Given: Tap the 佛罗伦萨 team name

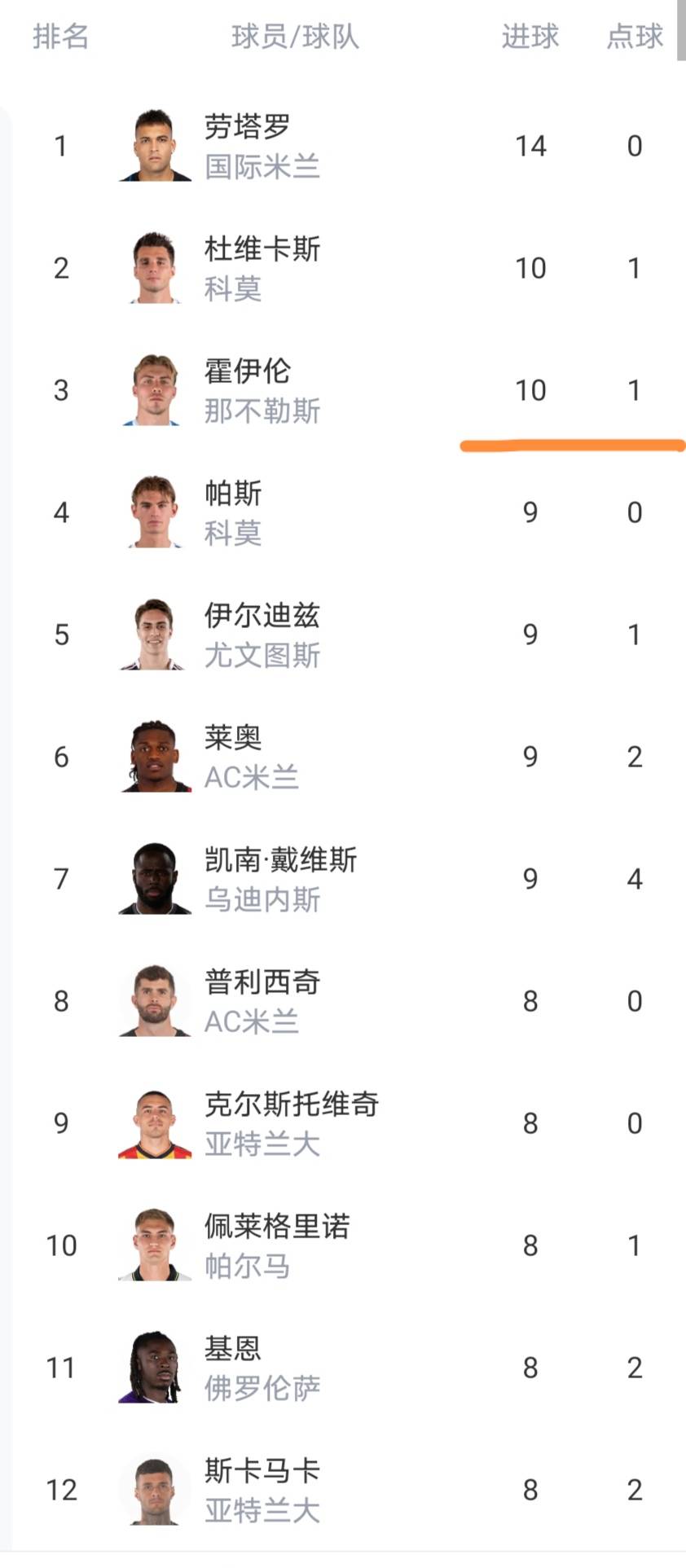Looking at the screenshot, I should point(262,1389).
